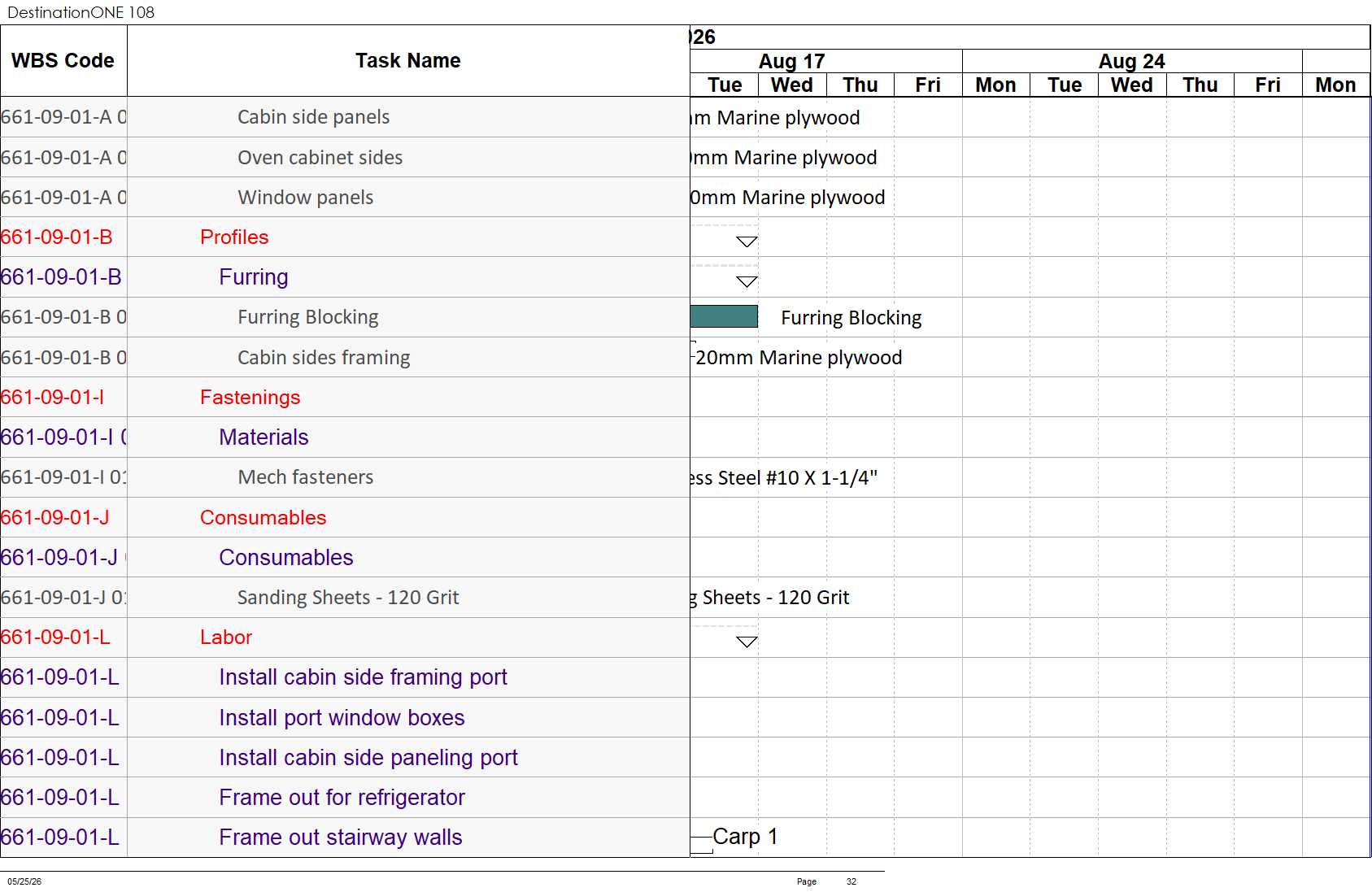Image resolution: width=1372 pixels, height=892 pixels.
Task: Expand the red Labor summary task
Action: click(226, 637)
